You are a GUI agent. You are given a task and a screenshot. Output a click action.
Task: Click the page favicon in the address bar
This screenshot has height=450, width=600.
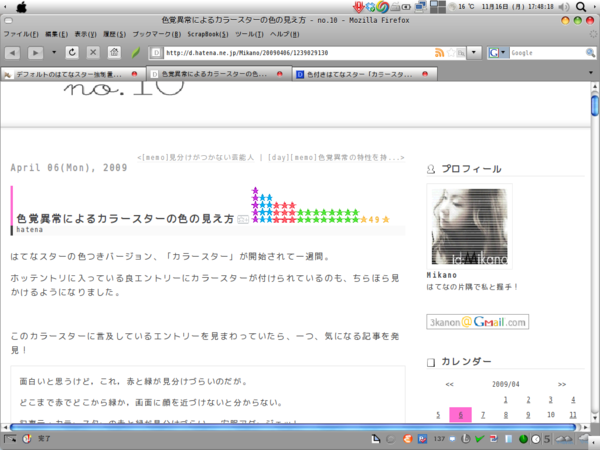coord(156,53)
